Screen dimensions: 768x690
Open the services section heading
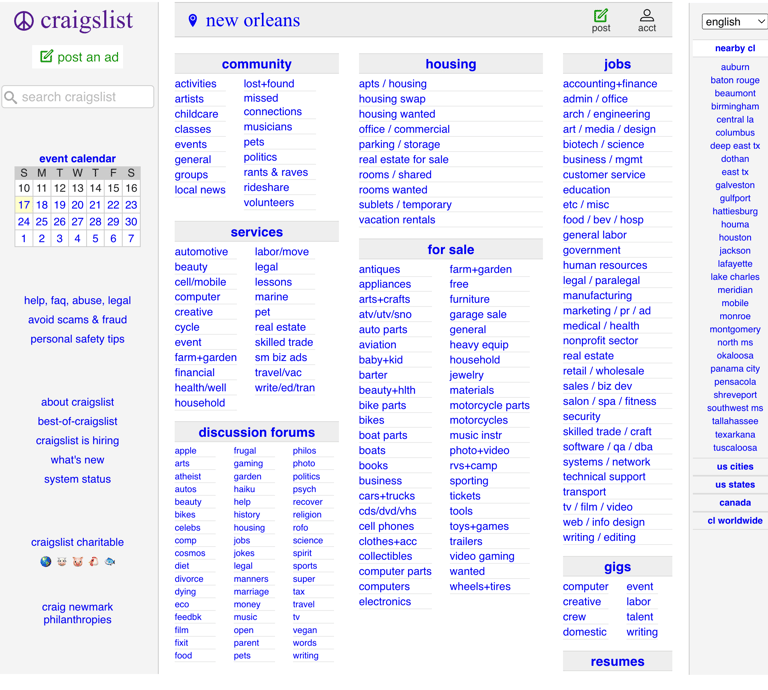257,232
